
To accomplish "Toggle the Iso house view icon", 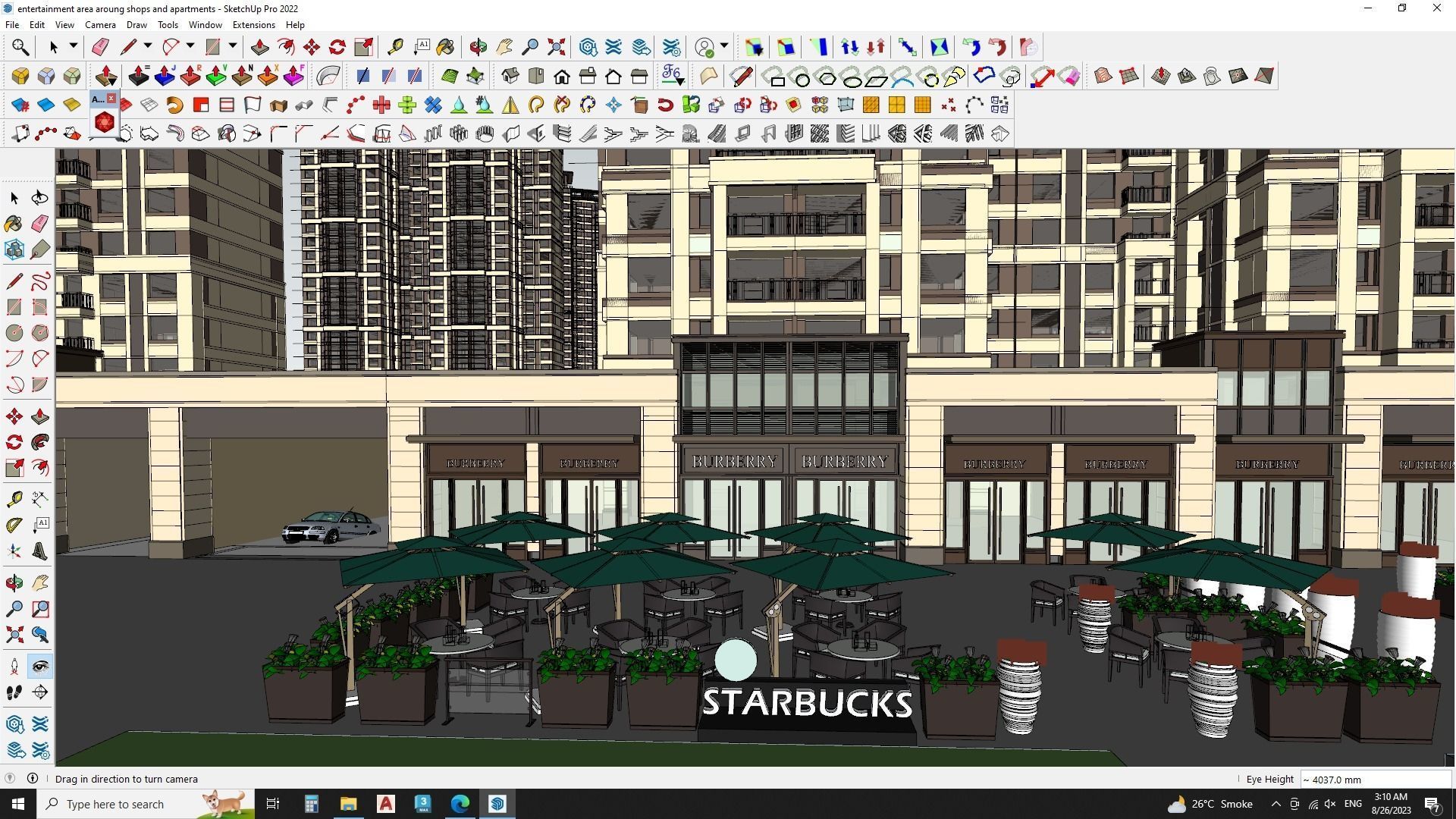I will (510, 76).
